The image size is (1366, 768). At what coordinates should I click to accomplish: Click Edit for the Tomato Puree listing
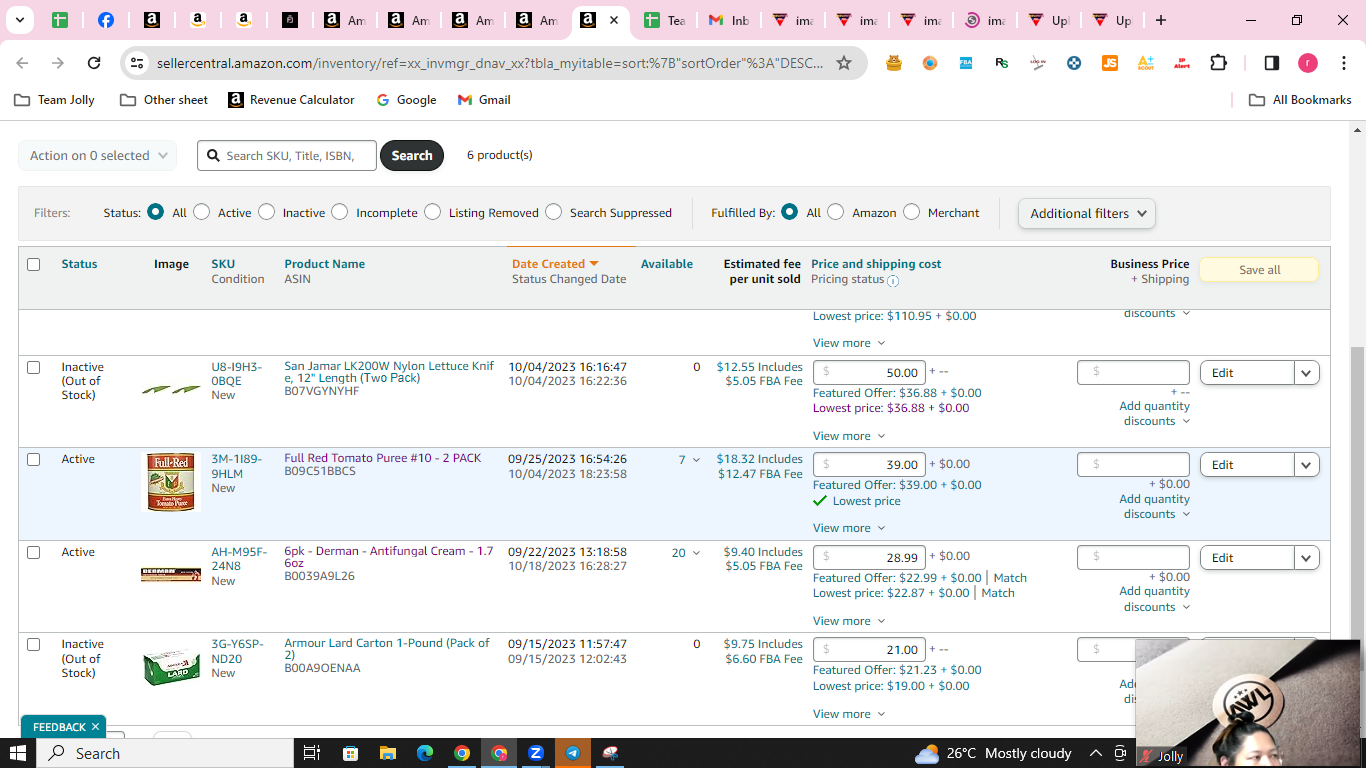pos(1247,465)
